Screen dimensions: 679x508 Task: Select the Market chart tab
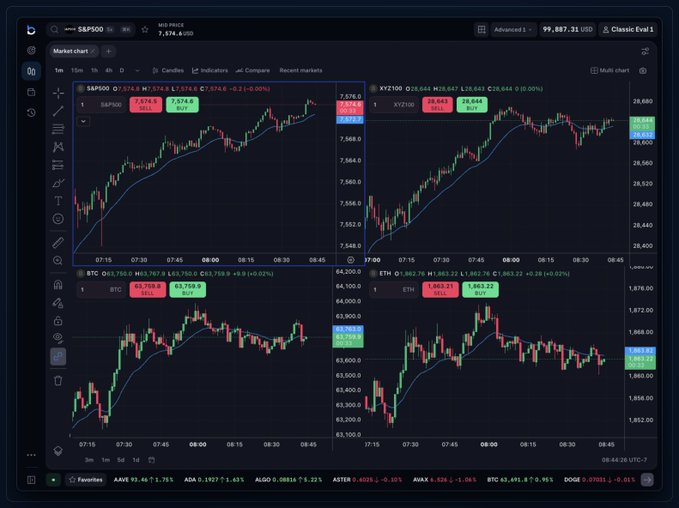(70, 51)
